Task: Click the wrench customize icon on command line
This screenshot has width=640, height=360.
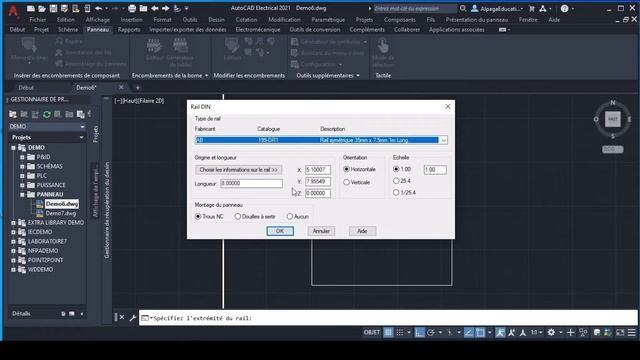Action: (x=133, y=318)
